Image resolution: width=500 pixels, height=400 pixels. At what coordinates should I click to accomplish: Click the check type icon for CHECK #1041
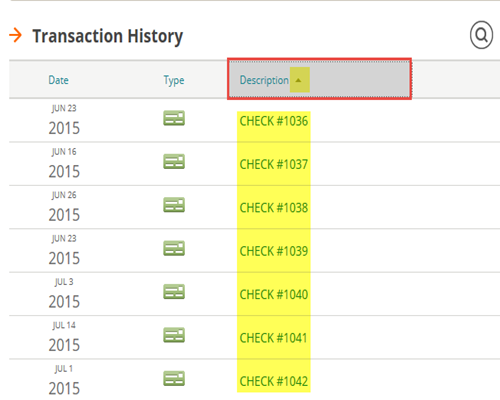click(174, 335)
